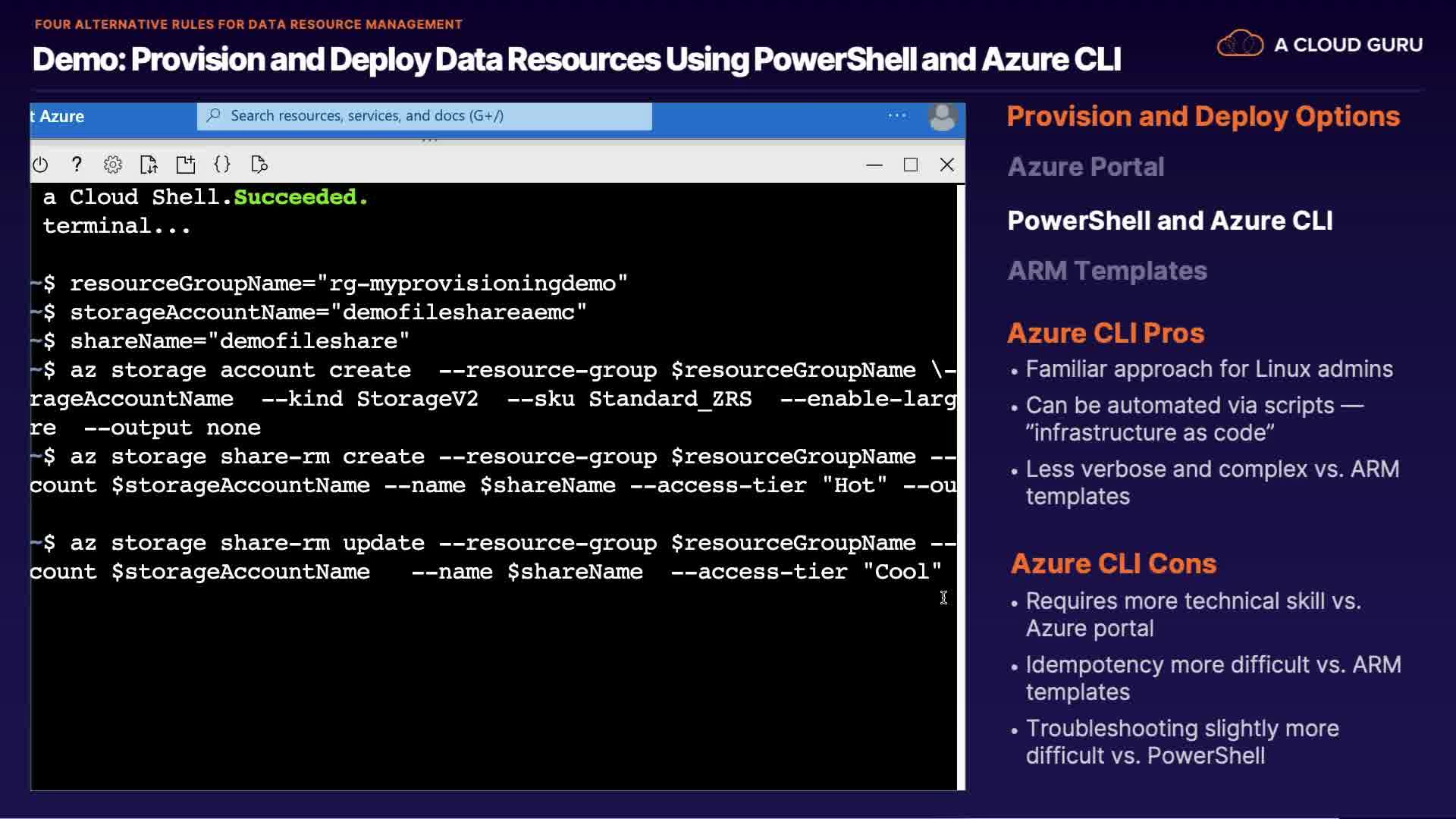The height and width of the screenshot is (819, 1456).
Task: Maximize the Cloud Shell pane
Action: [x=911, y=165]
